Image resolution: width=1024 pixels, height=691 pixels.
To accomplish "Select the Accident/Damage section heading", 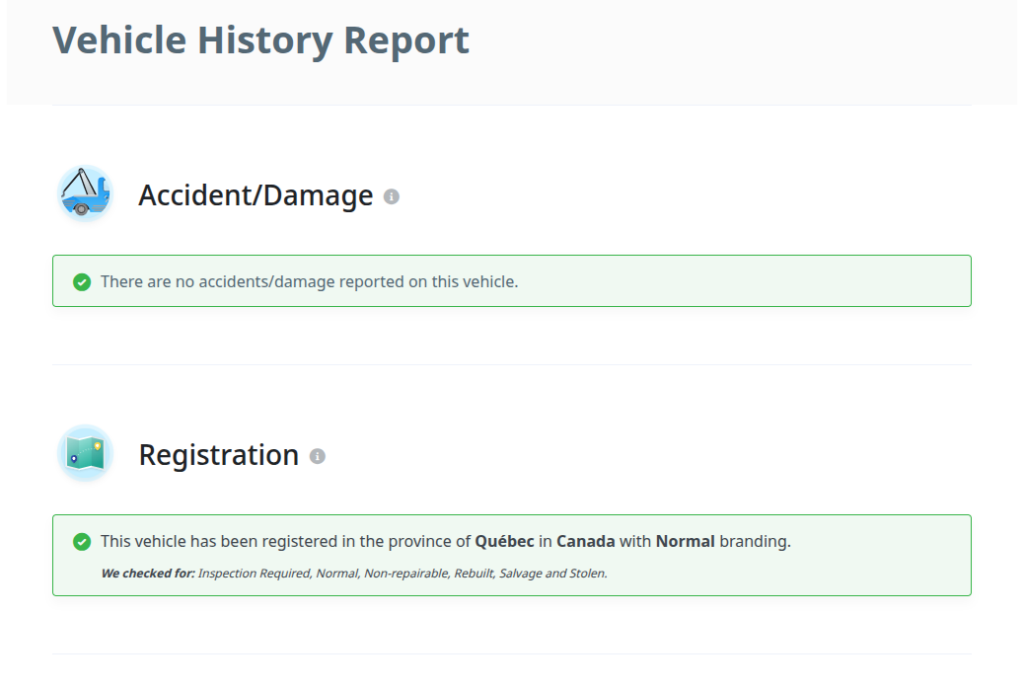I will (255, 196).
